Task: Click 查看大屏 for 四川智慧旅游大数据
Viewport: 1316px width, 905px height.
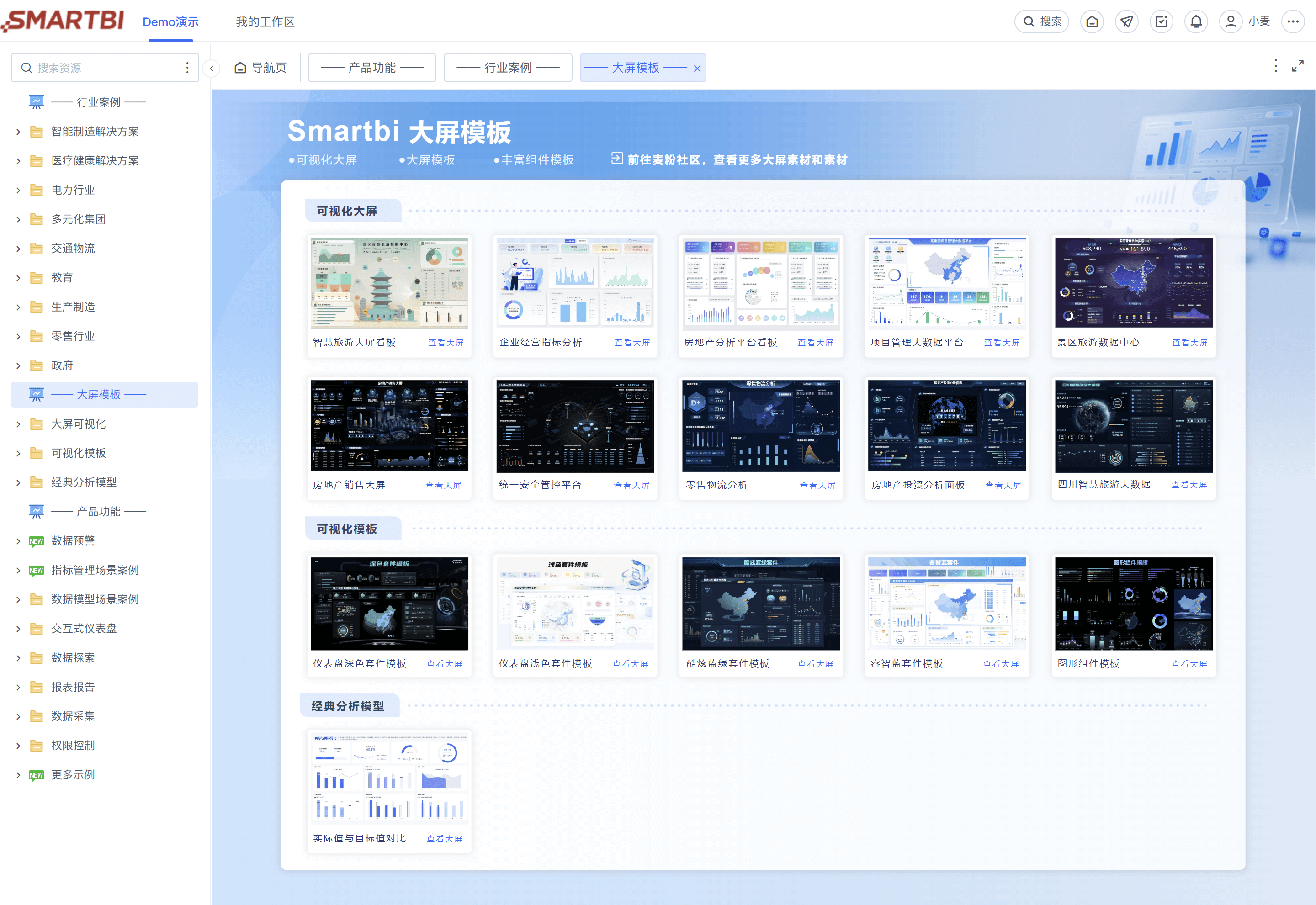Action: [1189, 485]
